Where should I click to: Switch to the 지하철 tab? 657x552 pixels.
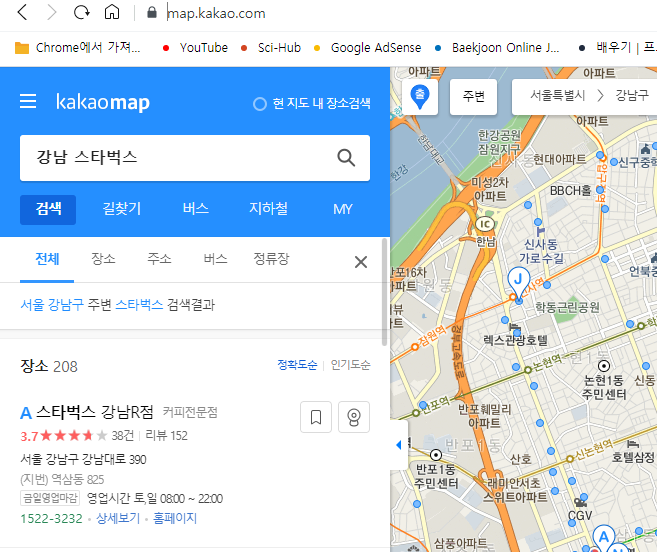[x=269, y=209]
